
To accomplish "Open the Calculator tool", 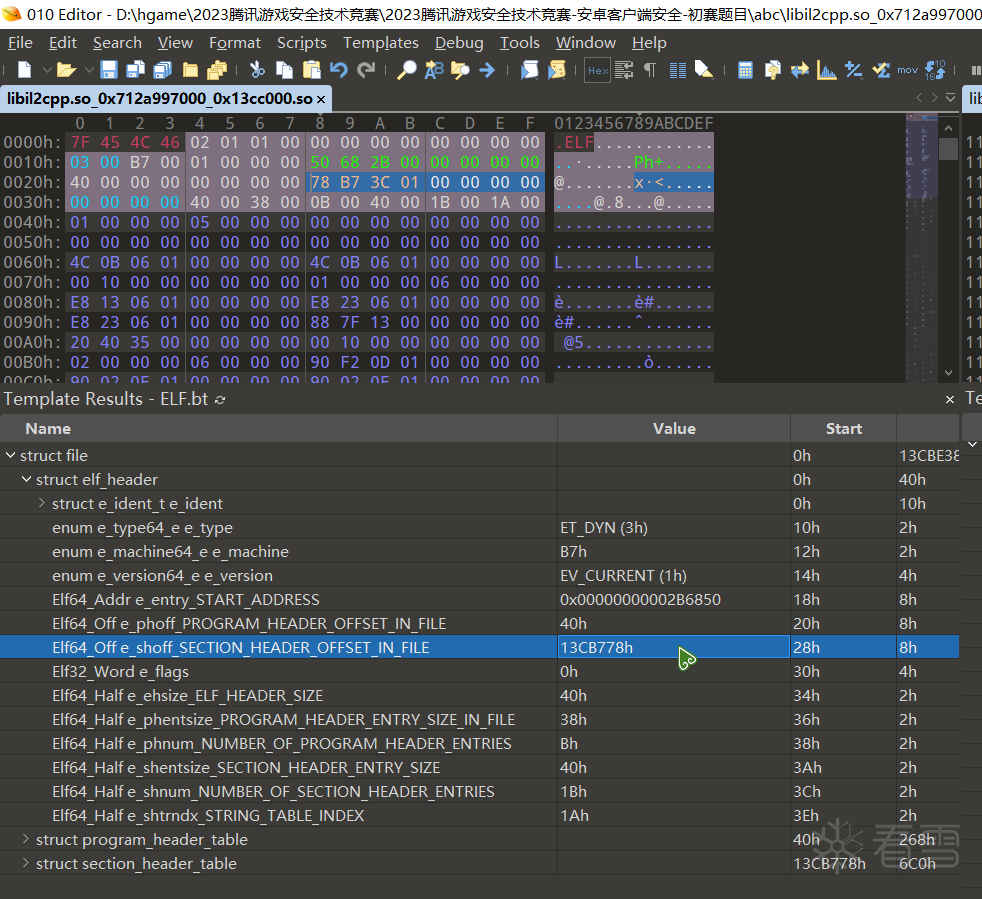I will tap(745, 70).
